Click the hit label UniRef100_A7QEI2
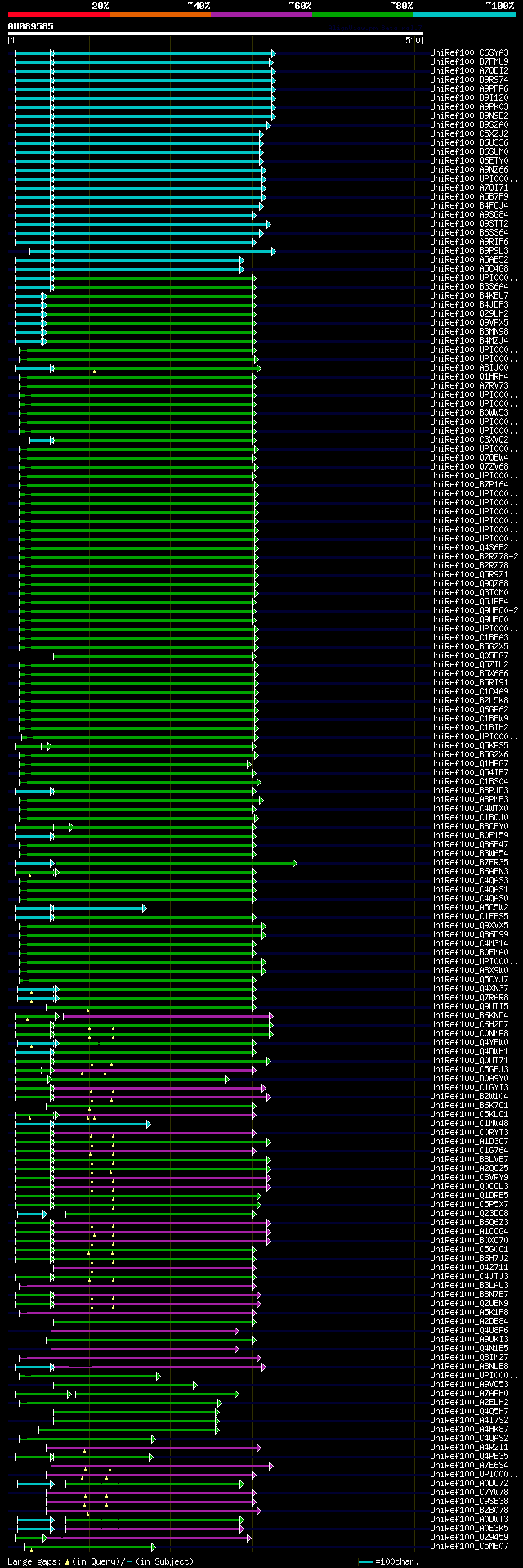 click(469, 71)
